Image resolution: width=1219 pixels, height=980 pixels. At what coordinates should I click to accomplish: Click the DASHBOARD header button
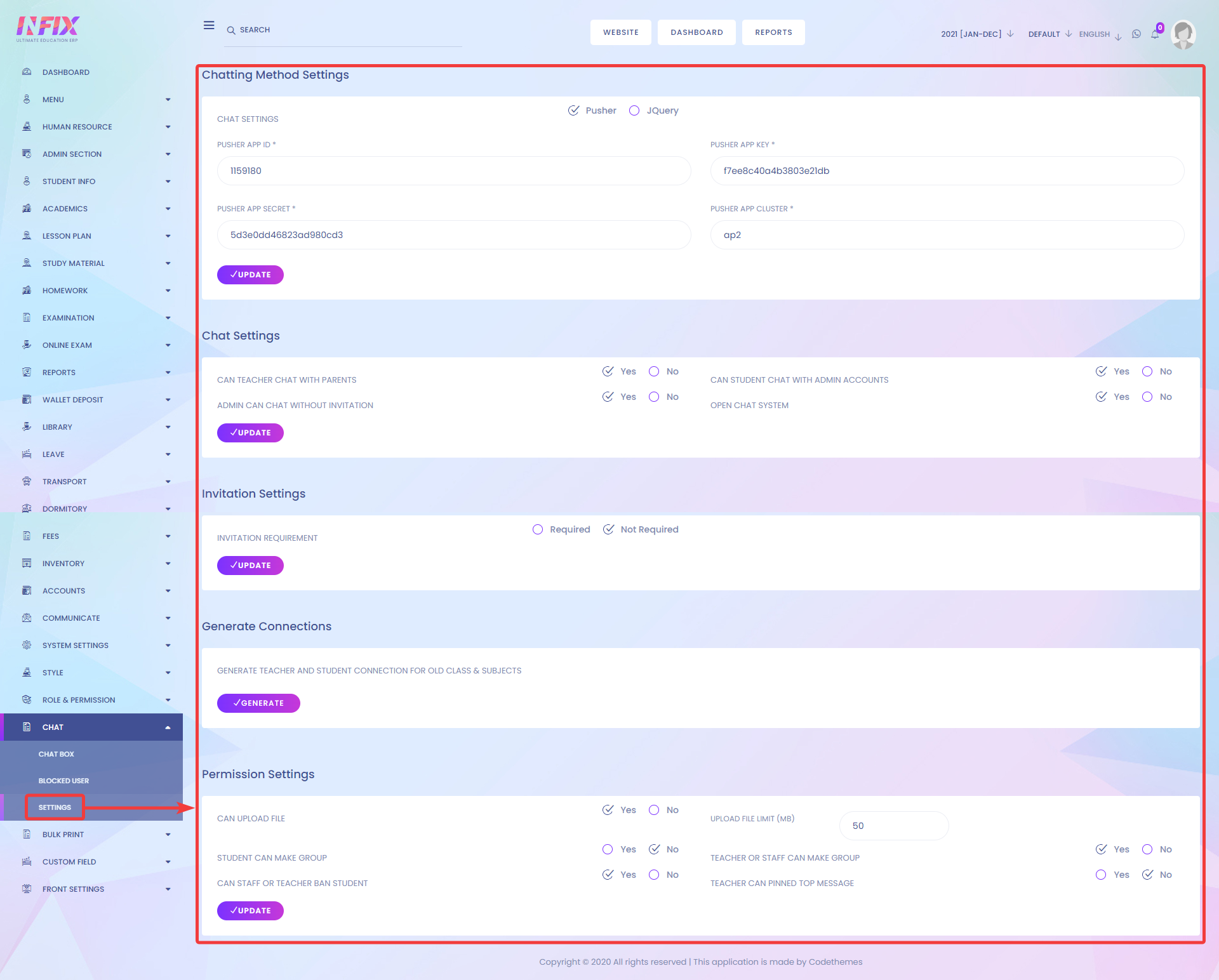(x=696, y=32)
